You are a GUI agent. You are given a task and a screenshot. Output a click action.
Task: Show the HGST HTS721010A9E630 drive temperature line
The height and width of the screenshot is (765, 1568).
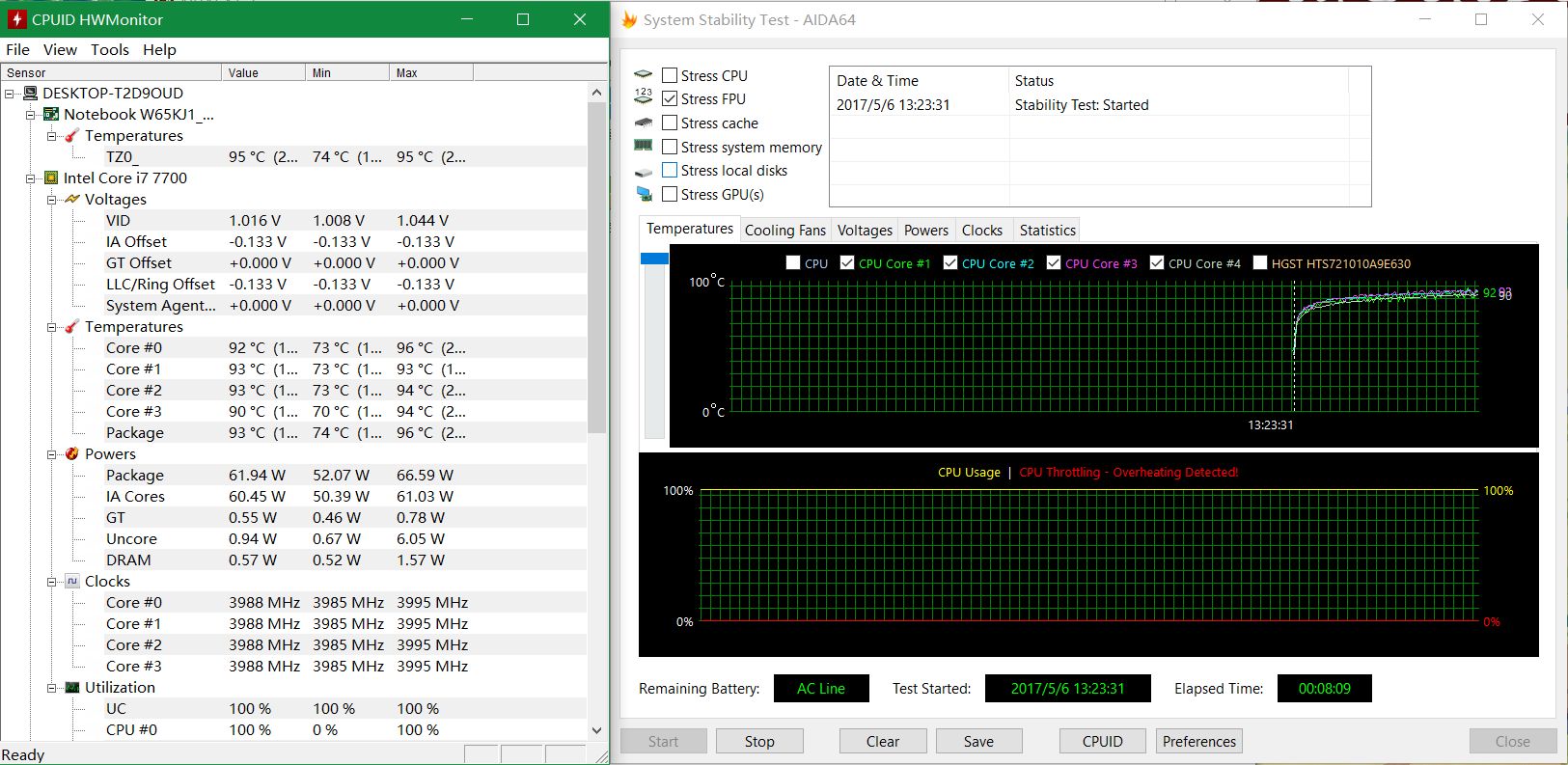pyautogui.click(x=1260, y=262)
